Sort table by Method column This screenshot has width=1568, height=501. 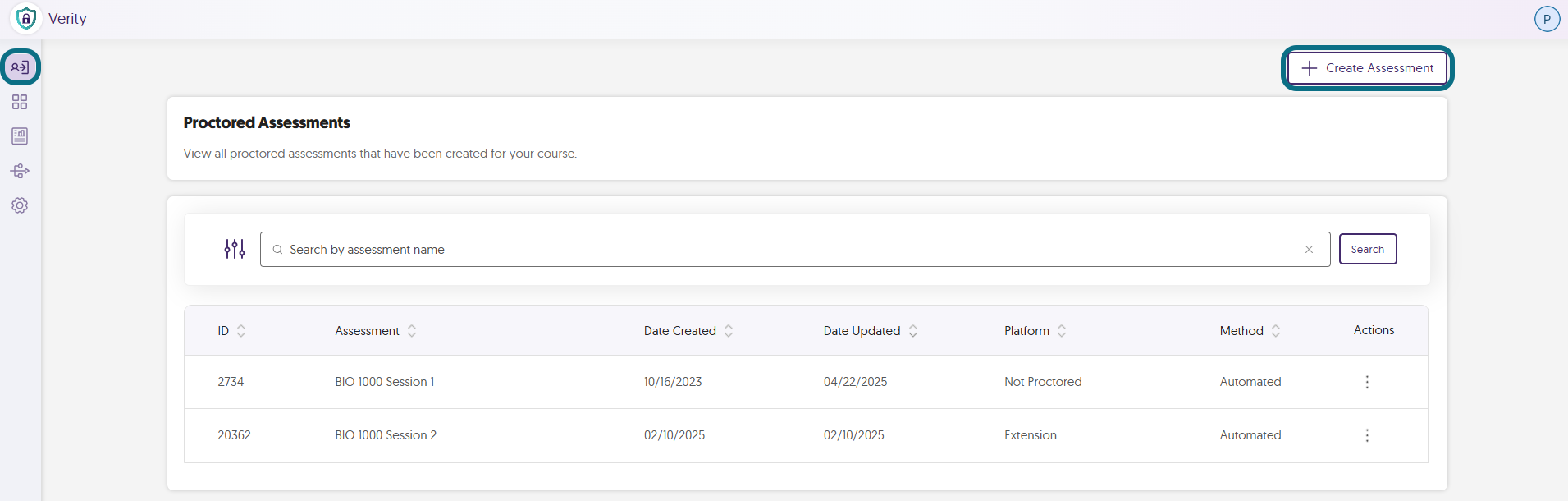[x=1276, y=331]
